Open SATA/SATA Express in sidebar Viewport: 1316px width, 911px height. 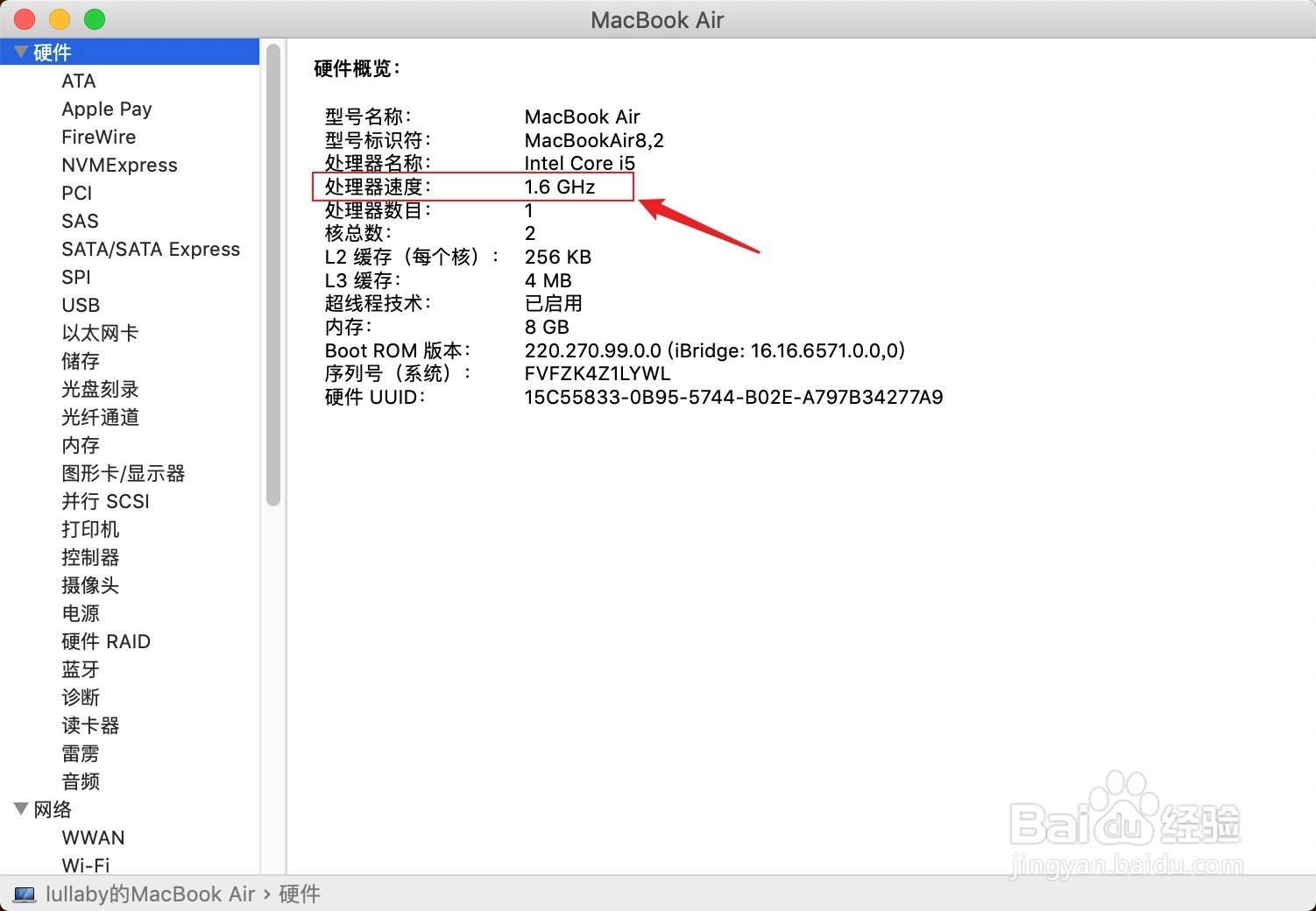click(151, 249)
